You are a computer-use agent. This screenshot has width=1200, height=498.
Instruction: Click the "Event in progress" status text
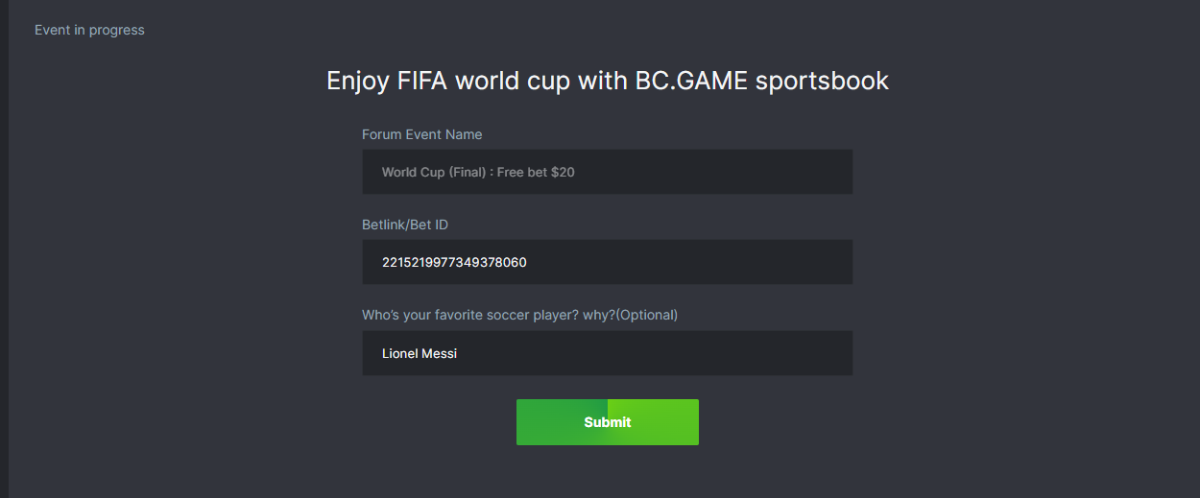point(90,30)
